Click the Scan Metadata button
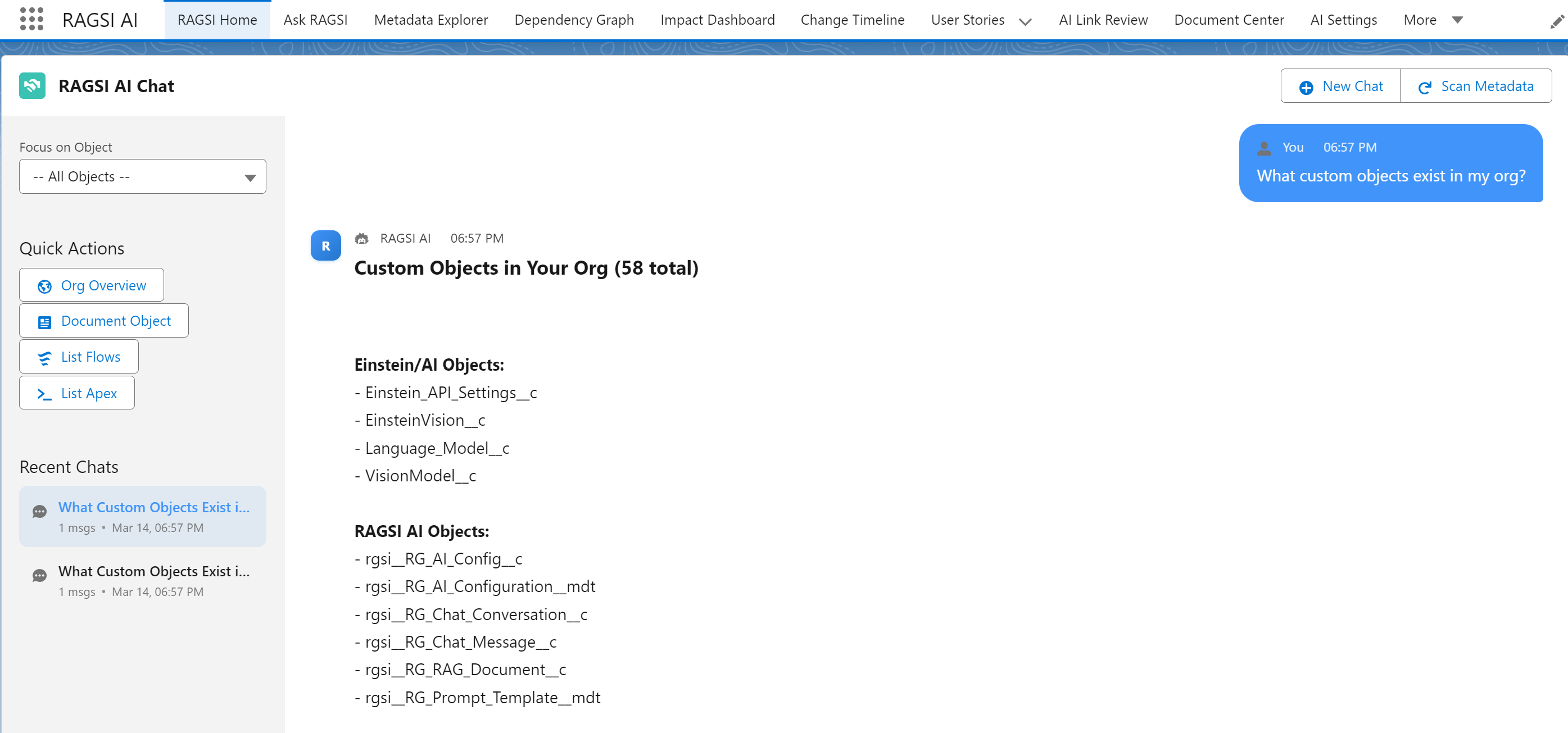Screen dimensions: 1568x733 click(1474, 86)
